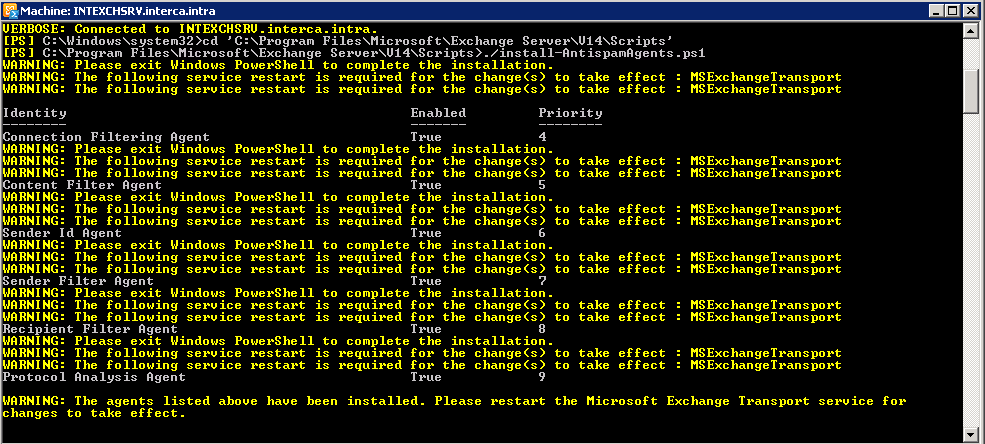The height and width of the screenshot is (444, 985).
Task: Maximize the INTEXCHSRV shell window
Action: click(x=952, y=11)
